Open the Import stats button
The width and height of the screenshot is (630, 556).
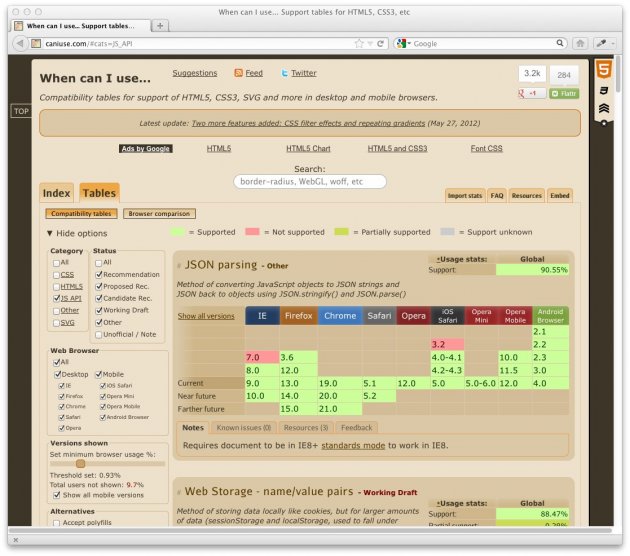click(x=465, y=196)
